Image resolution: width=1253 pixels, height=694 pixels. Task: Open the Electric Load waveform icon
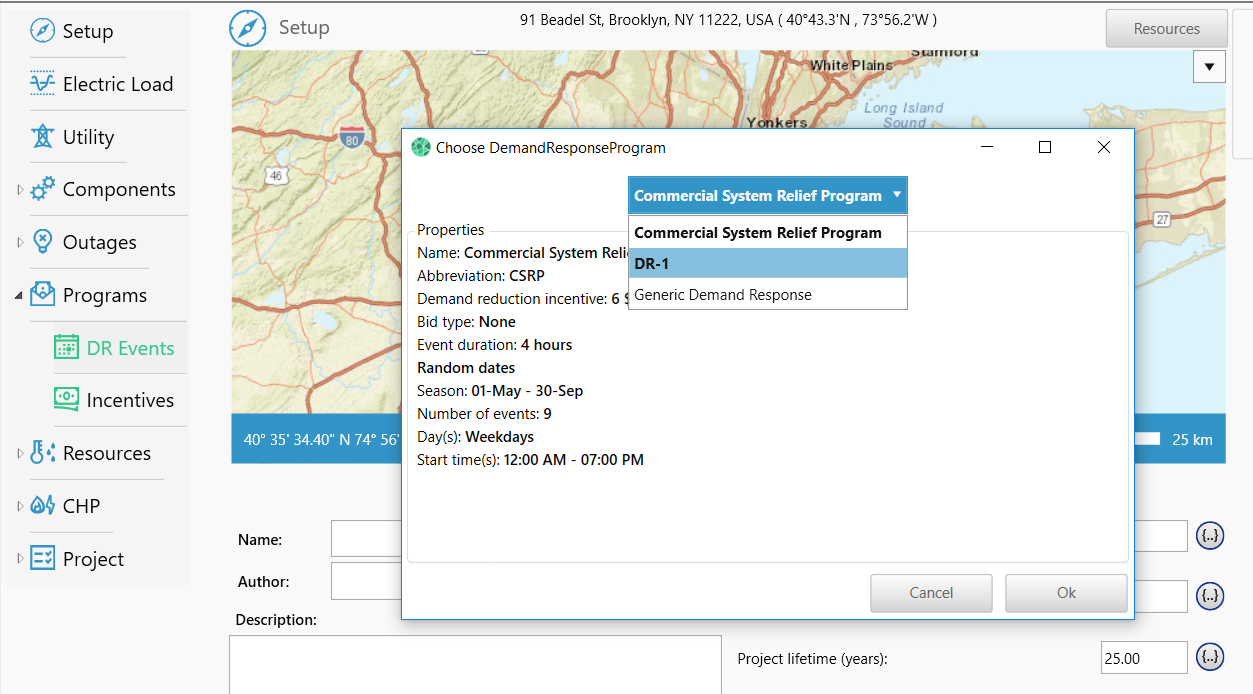point(42,84)
